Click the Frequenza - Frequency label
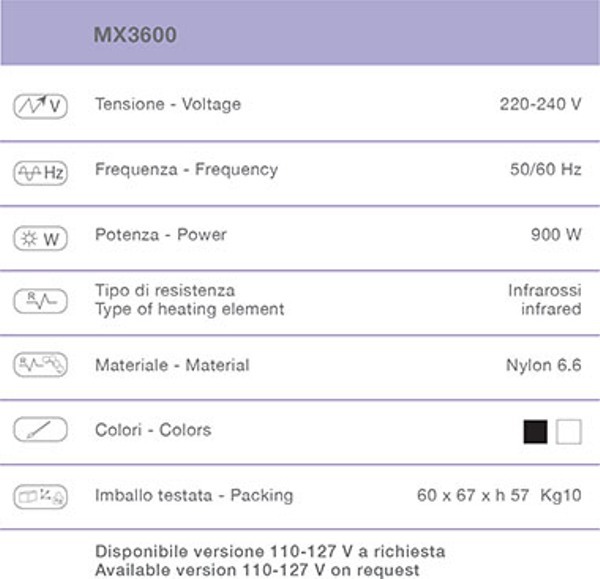 pos(186,170)
